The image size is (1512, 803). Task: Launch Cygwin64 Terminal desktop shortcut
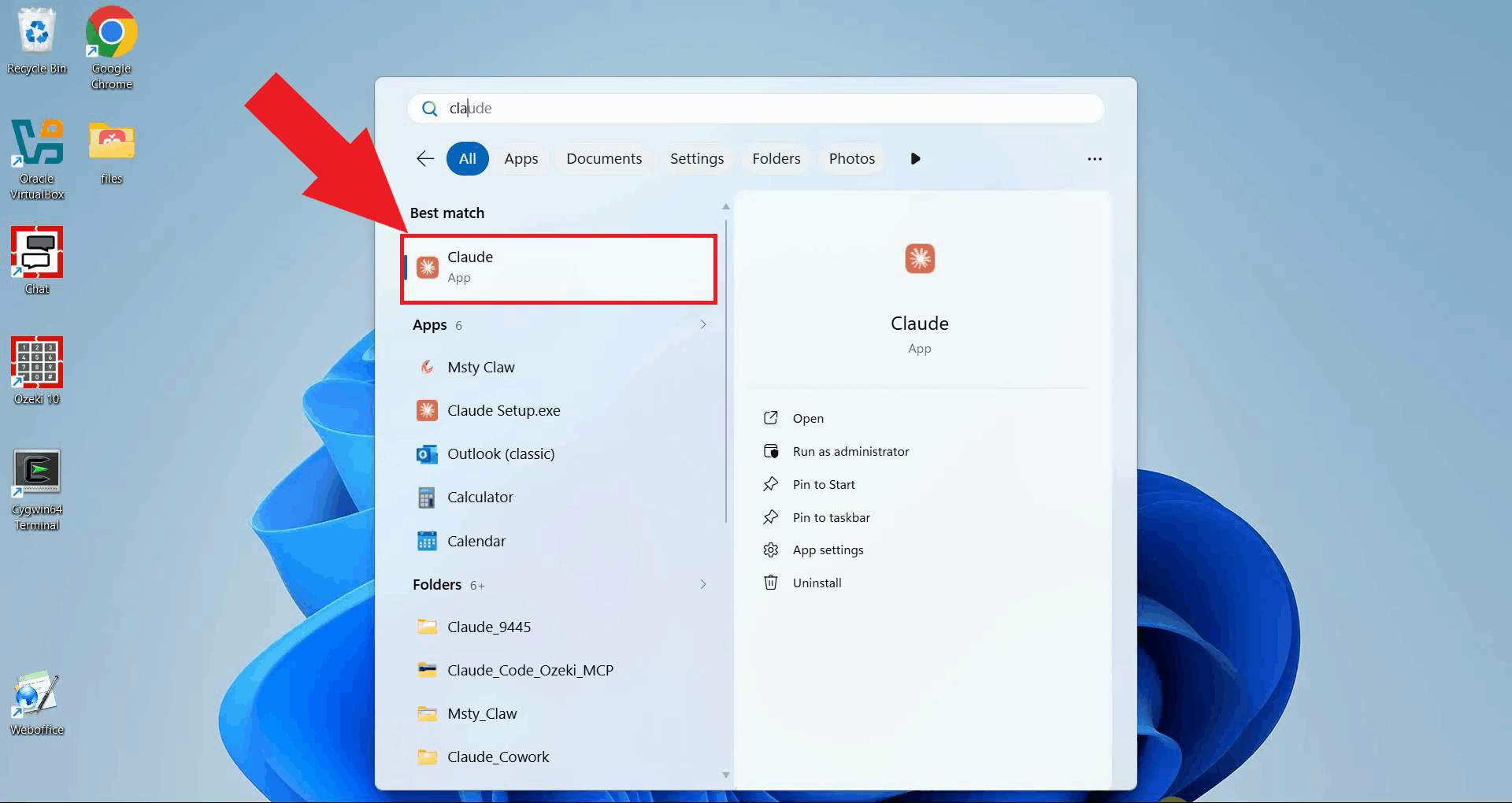pos(36,489)
